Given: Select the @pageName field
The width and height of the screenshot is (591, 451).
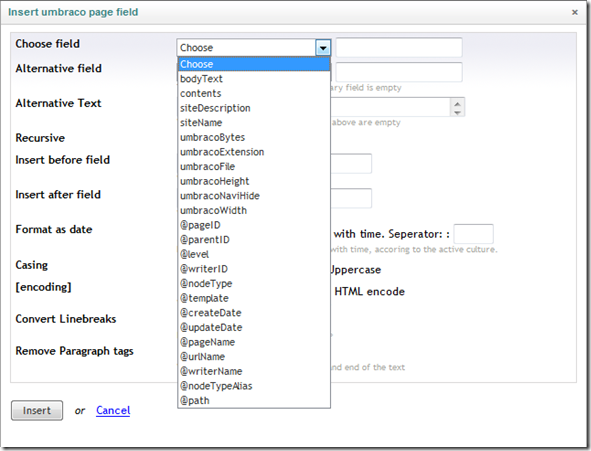Looking at the screenshot, I should [x=254, y=342].
